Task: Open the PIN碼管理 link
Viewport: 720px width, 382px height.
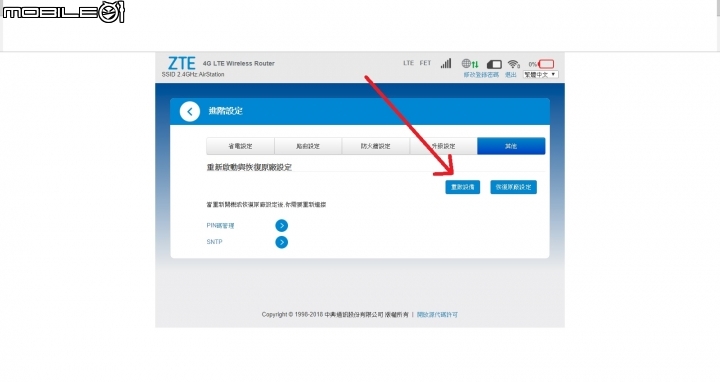Action: coord(220,225)
